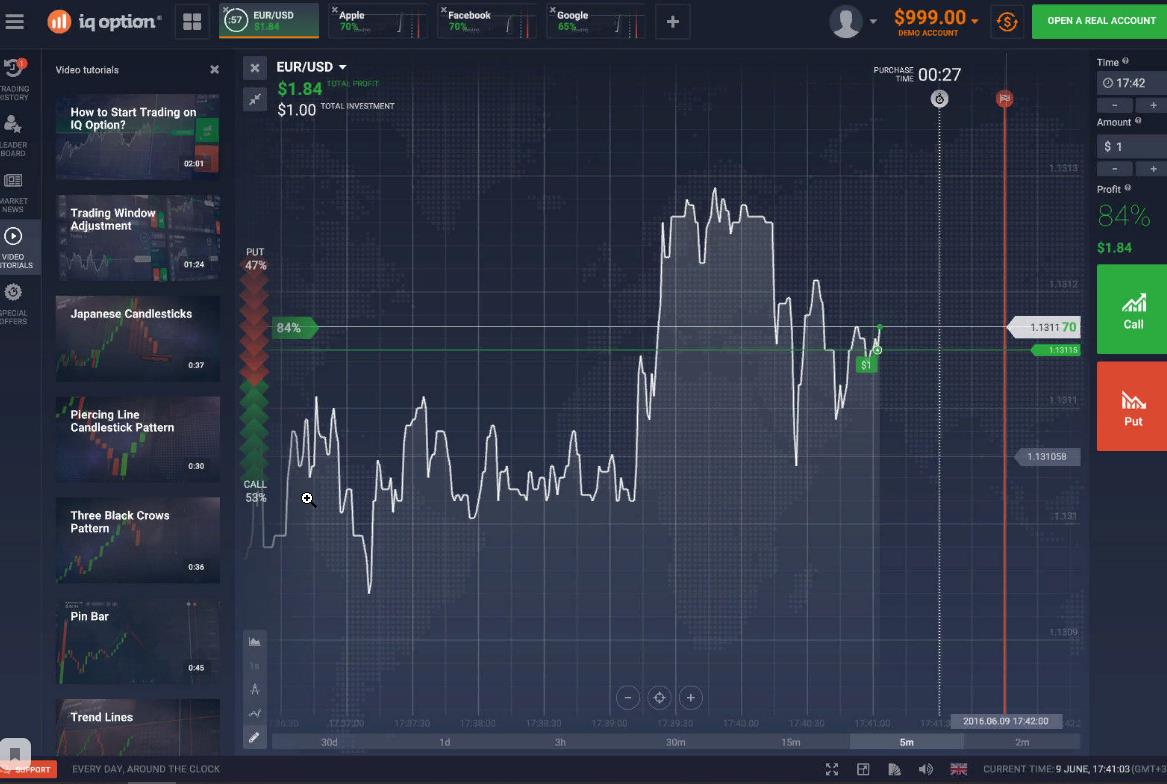Select the 15m timeframe
Image resolution: width=1167 pixels, height=784 pixels.
coord(790,742)
